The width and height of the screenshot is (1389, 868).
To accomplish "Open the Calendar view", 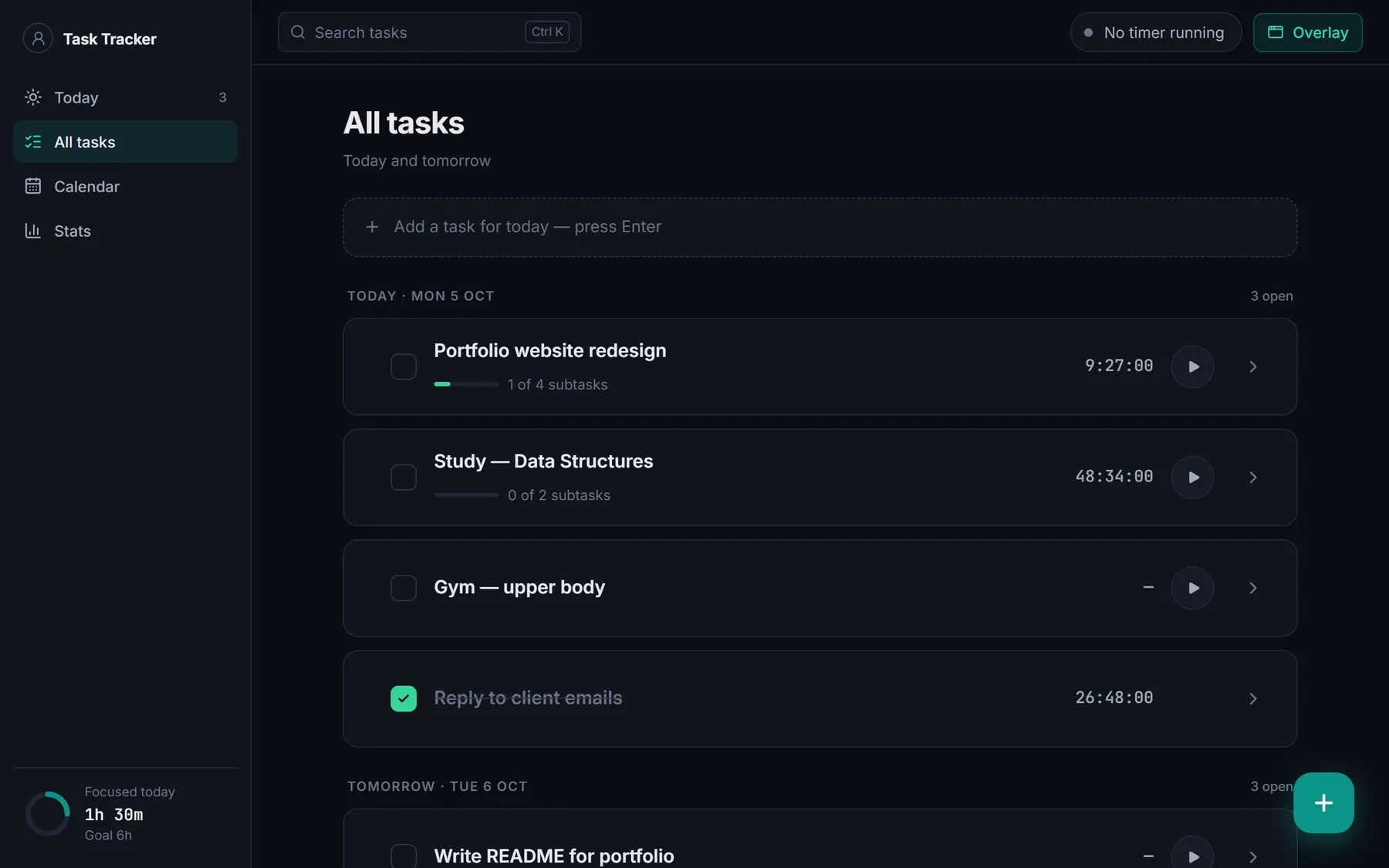I will pos(125,186).
